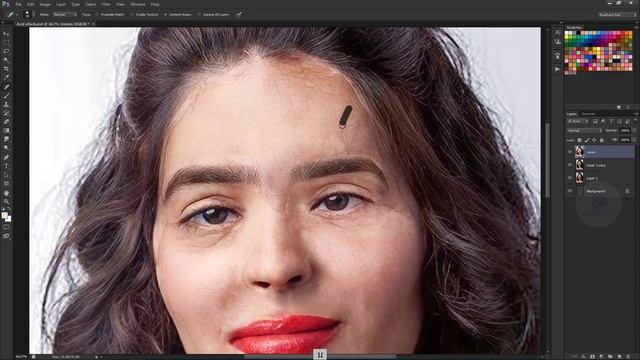This screenshot has height=360, width=640.
Task: Select the Smudge/Blur tool
Action: pos(6,140)
